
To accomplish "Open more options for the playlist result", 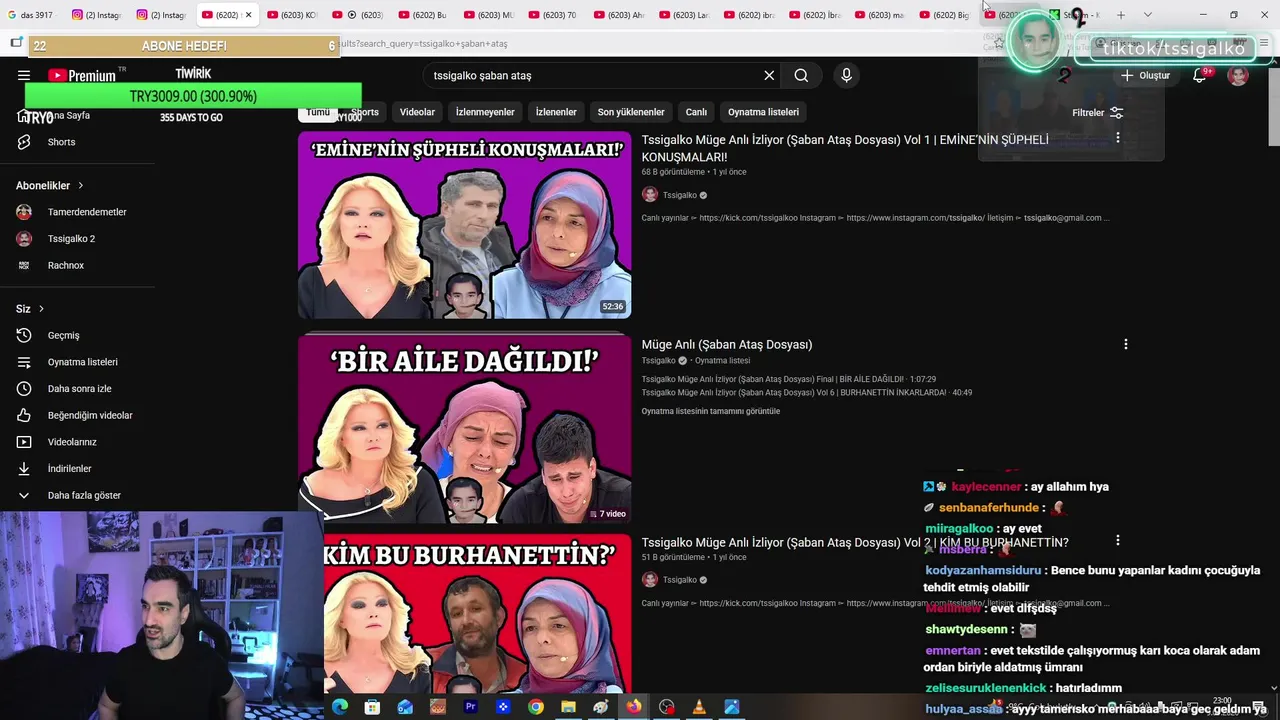I will pyautogui.click(x=1125, y=344).
